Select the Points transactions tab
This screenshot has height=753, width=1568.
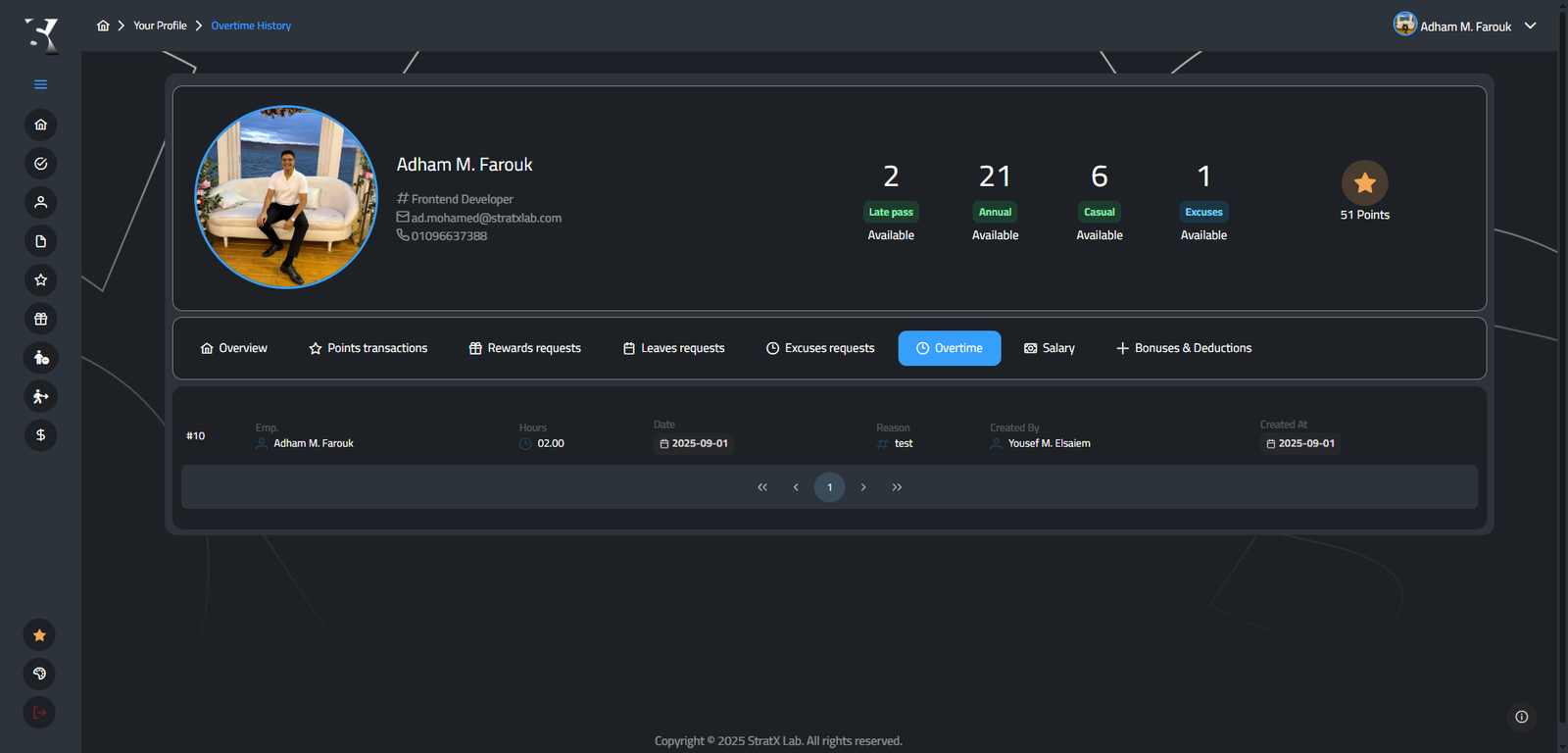[x=367, y=348]
